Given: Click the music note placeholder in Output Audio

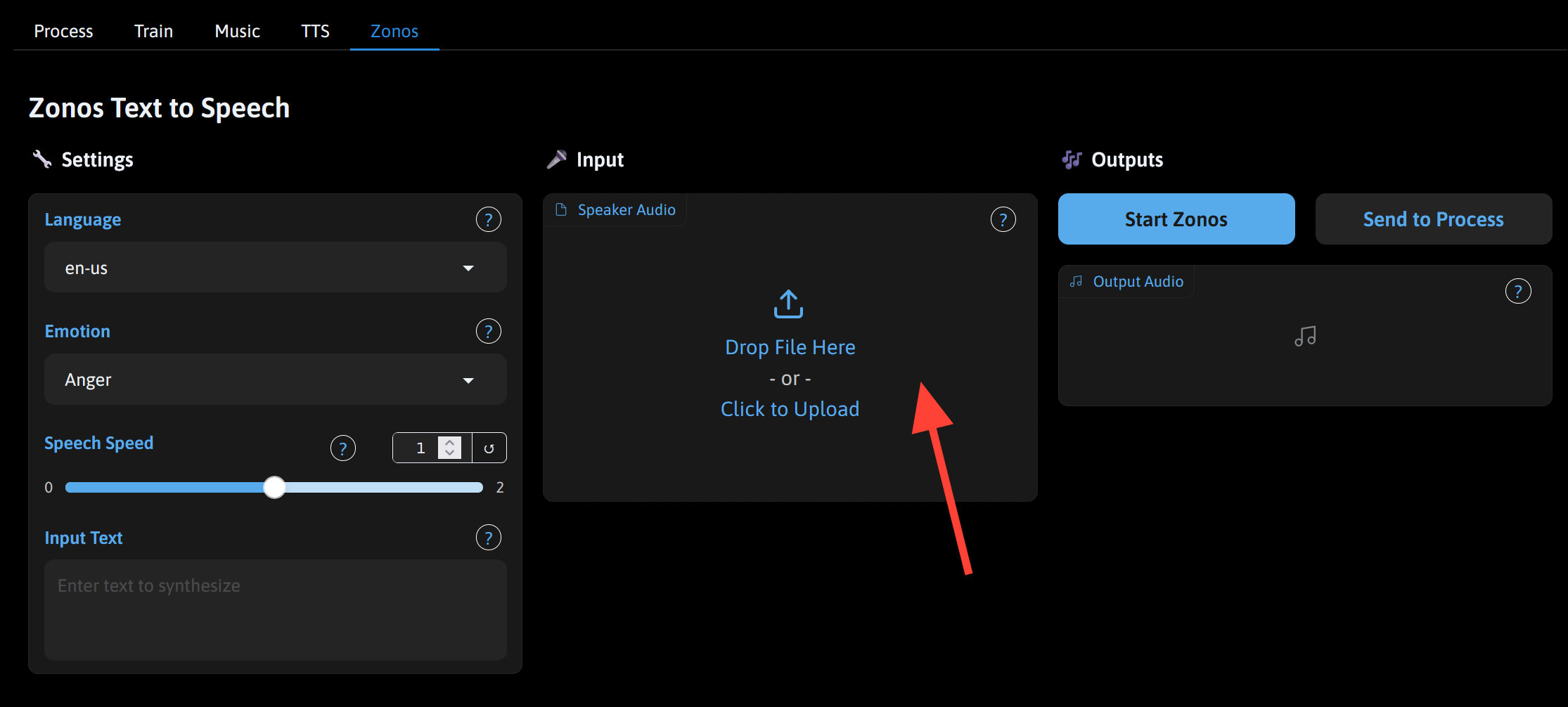Looking at the screenshot, I should coord(1305,336).
